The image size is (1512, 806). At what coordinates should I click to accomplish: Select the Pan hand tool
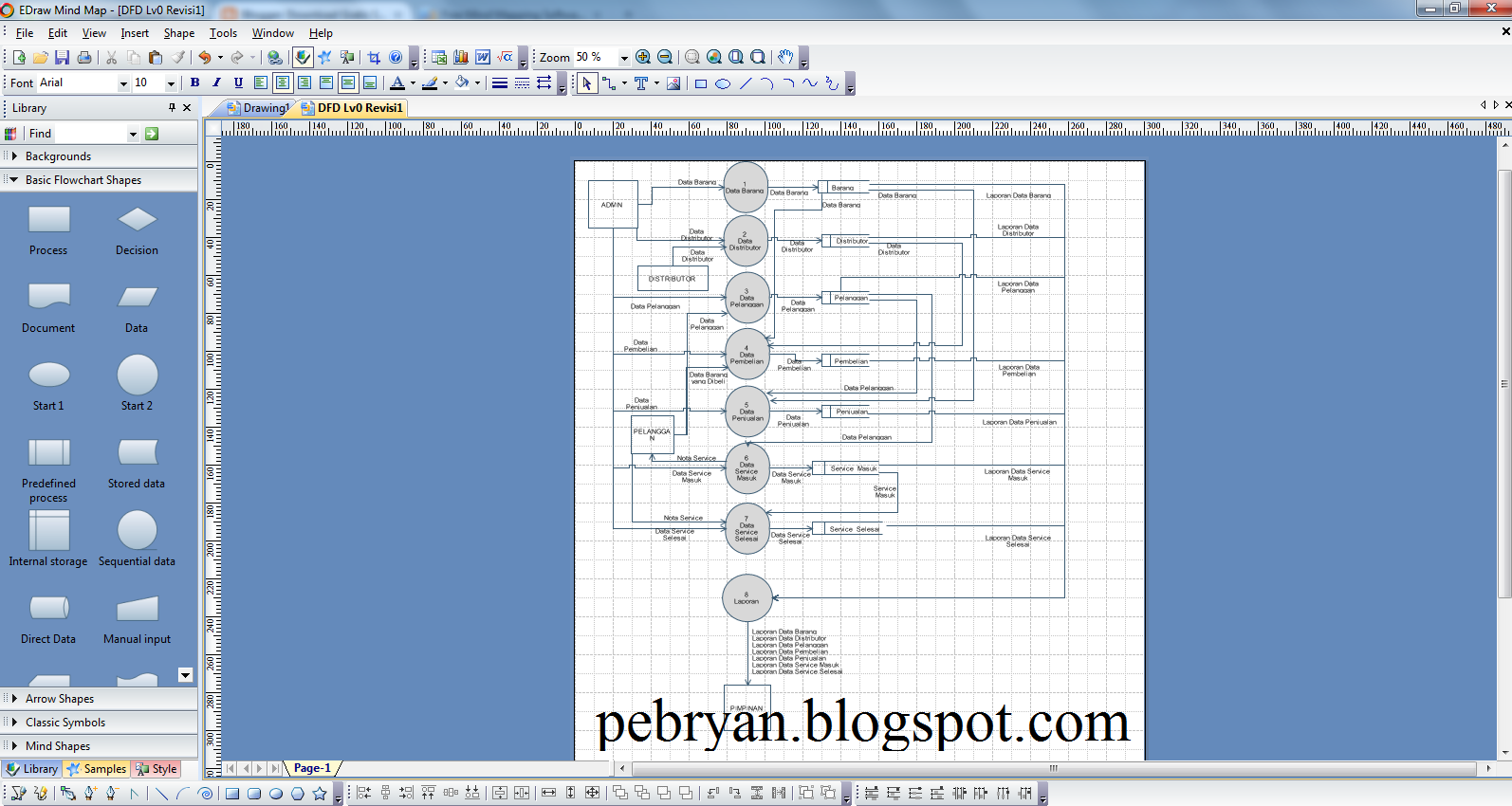tap(784, 57)
